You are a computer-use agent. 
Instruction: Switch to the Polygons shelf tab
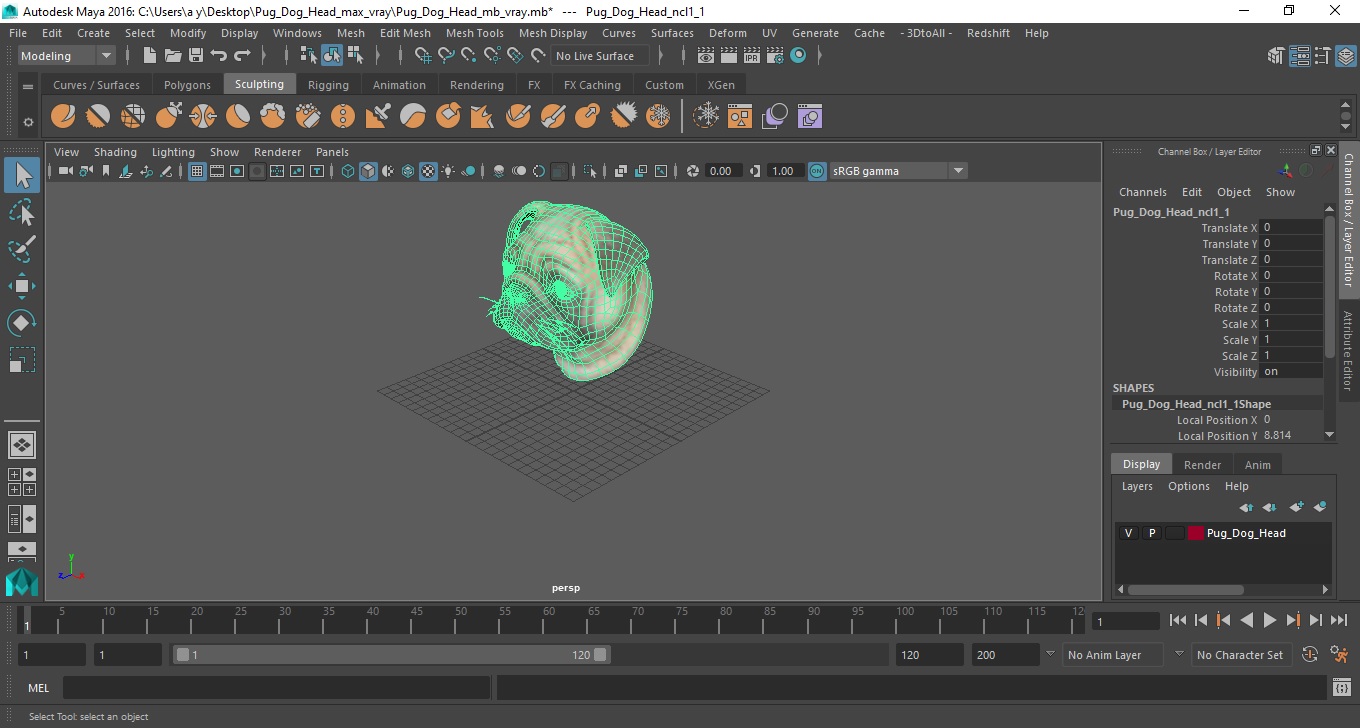tap(187, 85)
